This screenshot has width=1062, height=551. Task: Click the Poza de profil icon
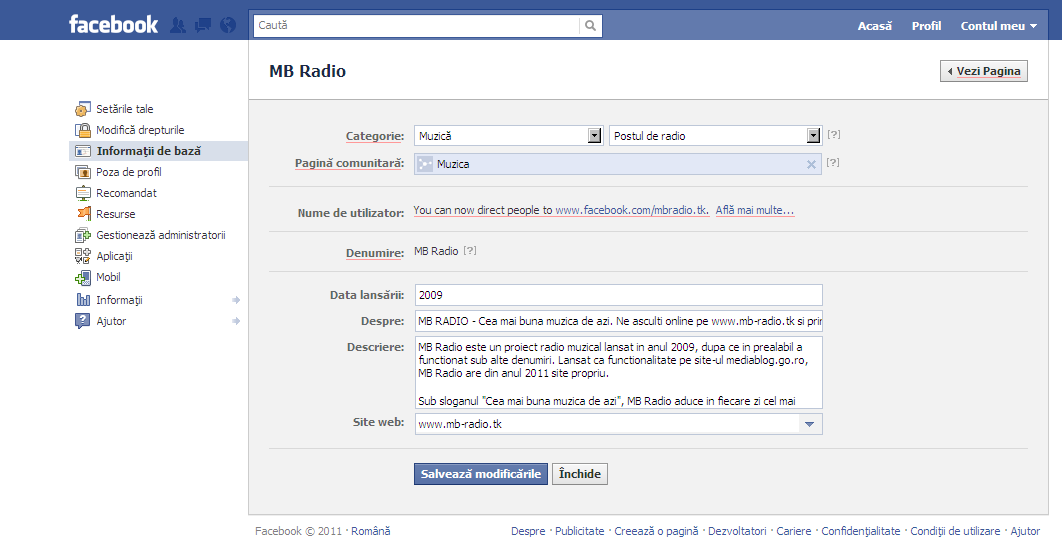coord(83,172)
